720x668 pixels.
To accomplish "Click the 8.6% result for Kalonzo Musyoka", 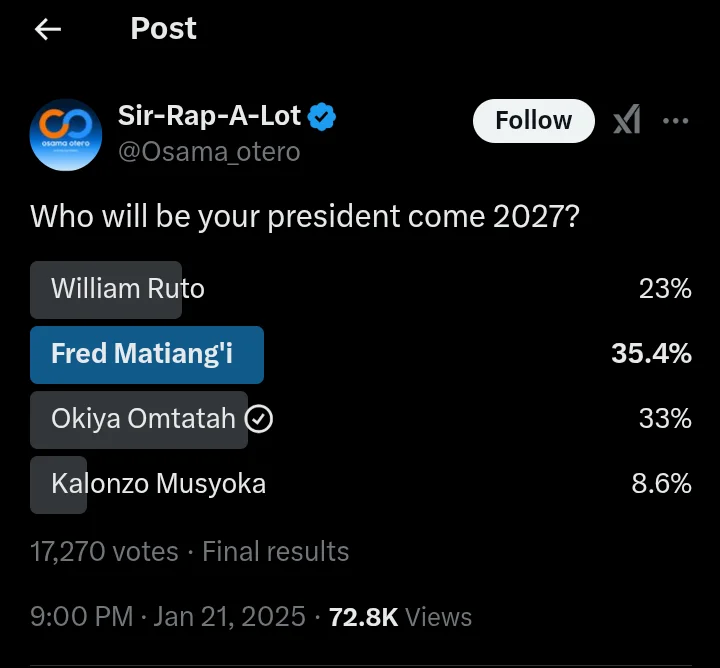I will click(661, 484).
